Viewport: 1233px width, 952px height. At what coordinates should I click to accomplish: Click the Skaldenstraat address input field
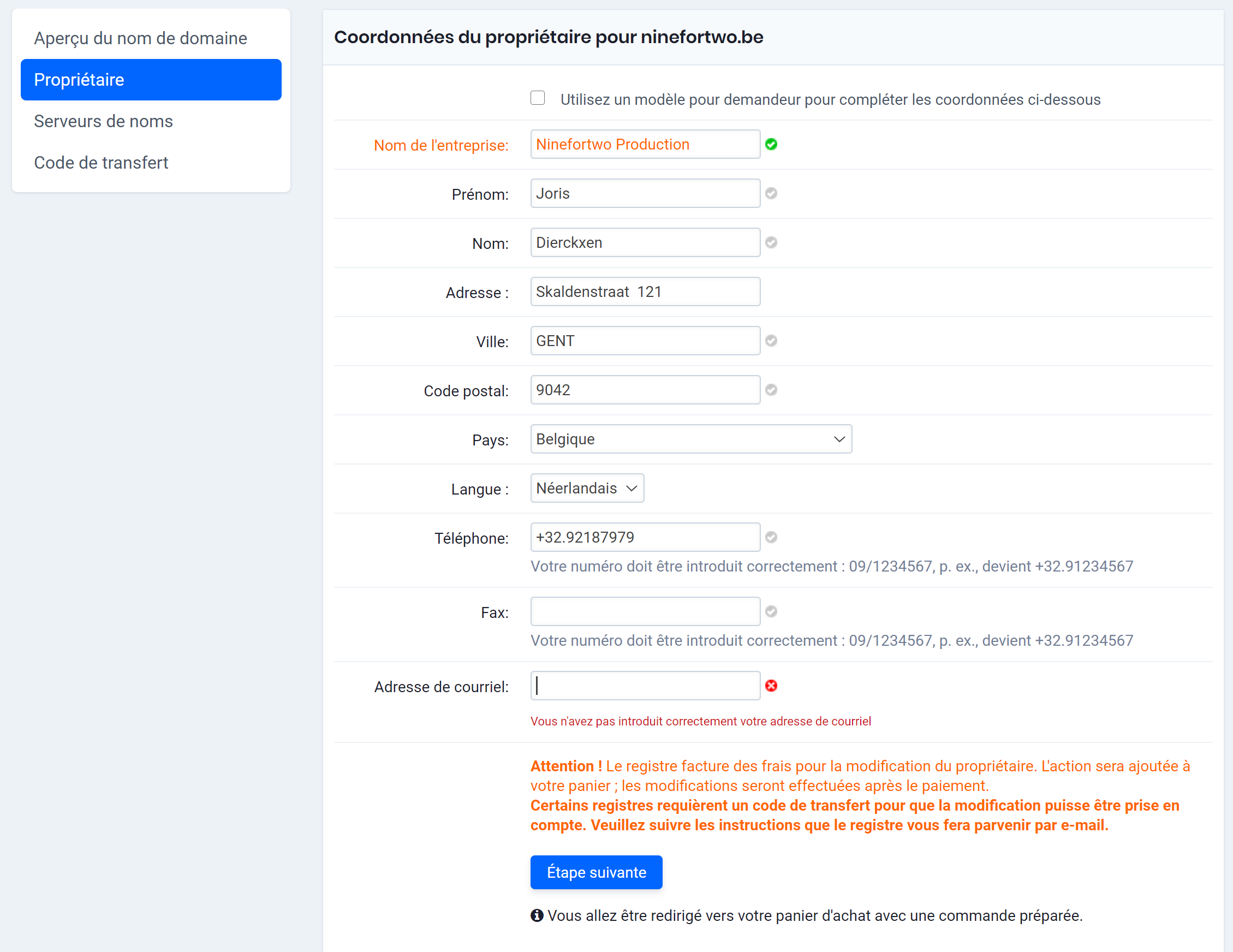pyautogui.click(x=645, y=291)
